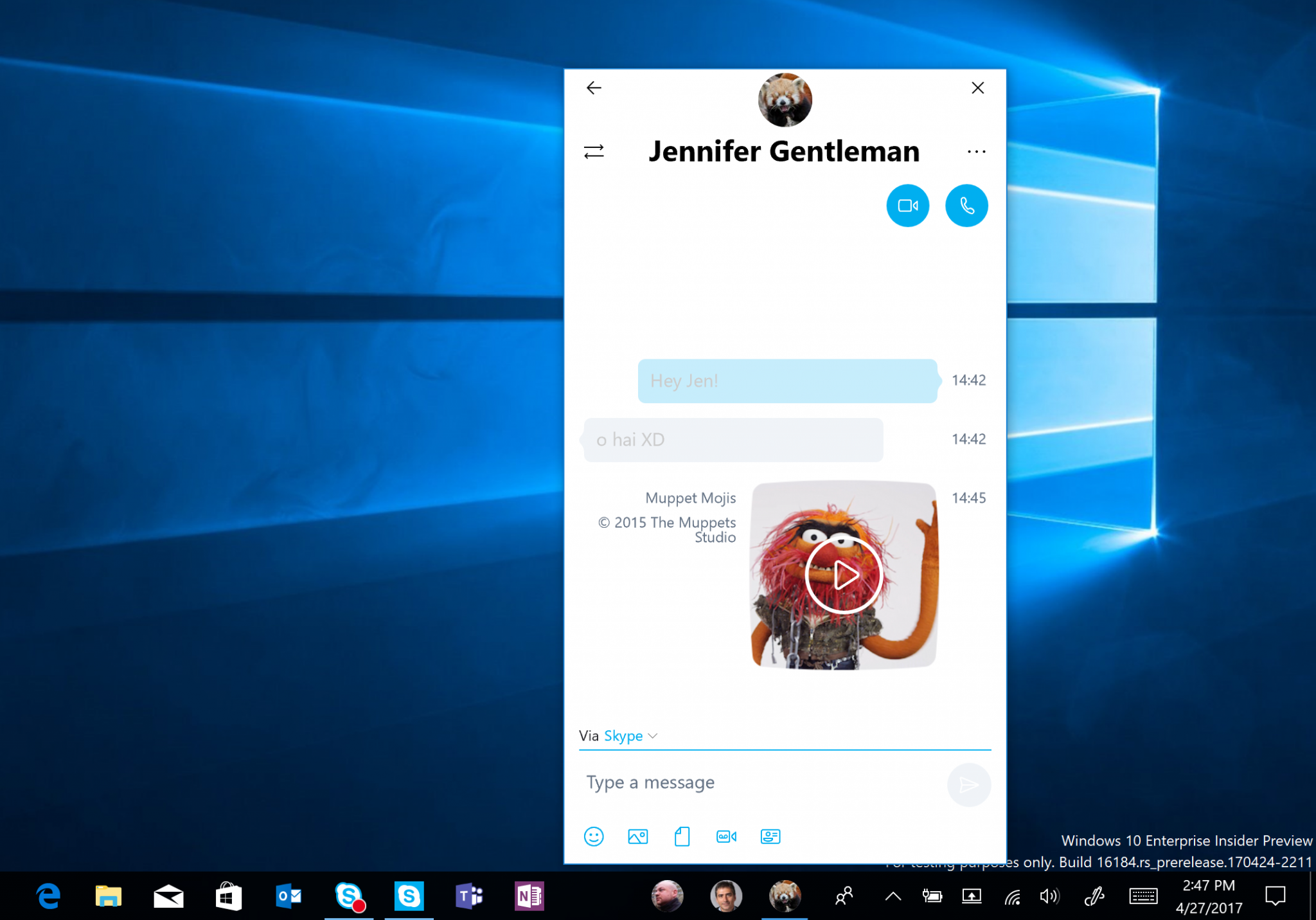The height and width of the screenshot is (920, 1316).
Task: Click Jennifer Gentleman's profile picture
Action: pos(784,100)
